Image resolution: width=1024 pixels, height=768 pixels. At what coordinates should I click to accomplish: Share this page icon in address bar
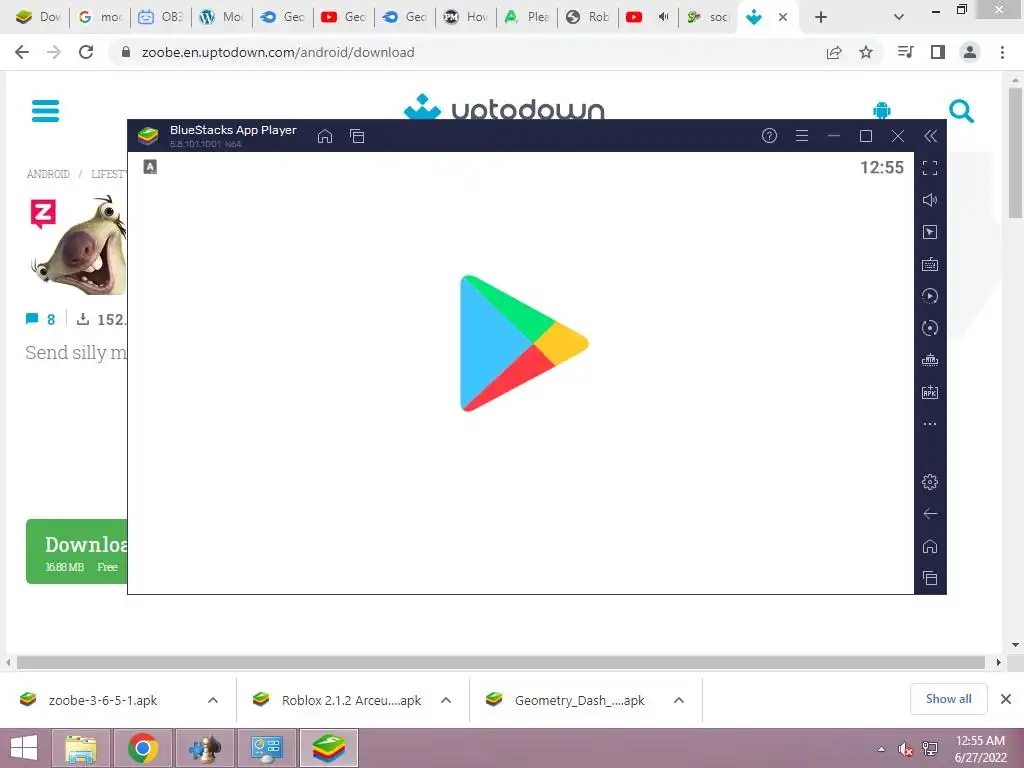pos(834,52)
